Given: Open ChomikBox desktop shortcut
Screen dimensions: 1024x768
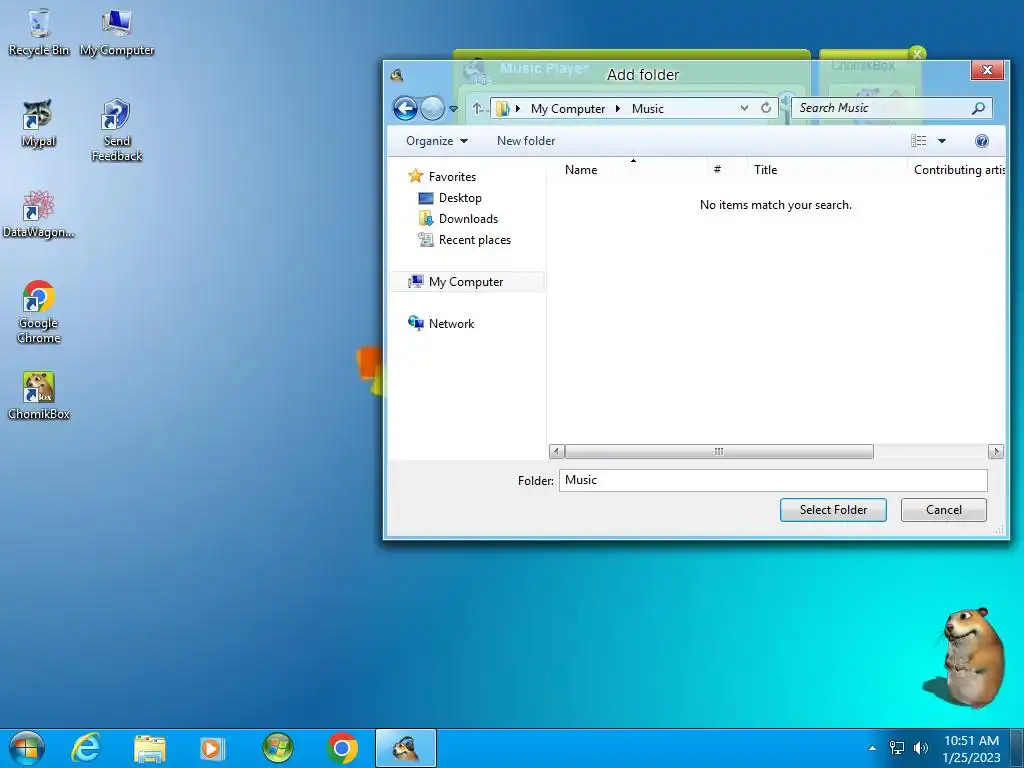Looking at the screenshot, I should point(39,396).
